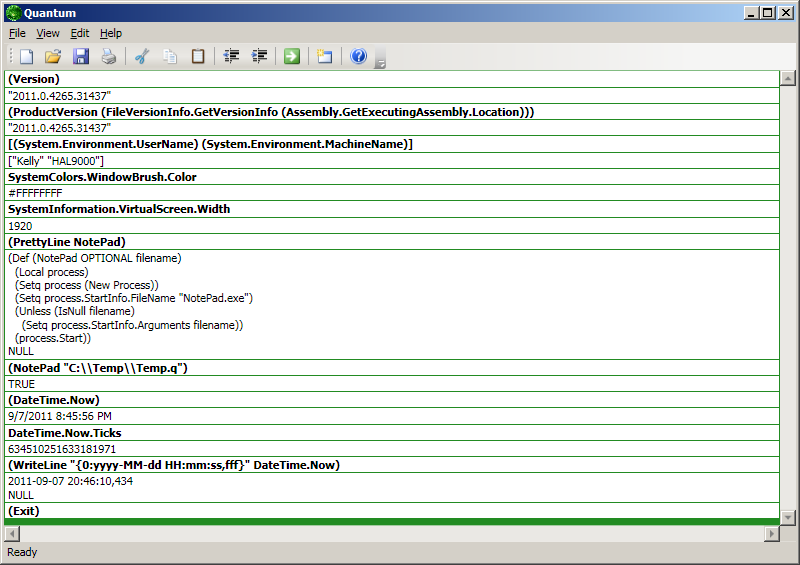
Task: Click the TRUE result value
Action: 21,384
